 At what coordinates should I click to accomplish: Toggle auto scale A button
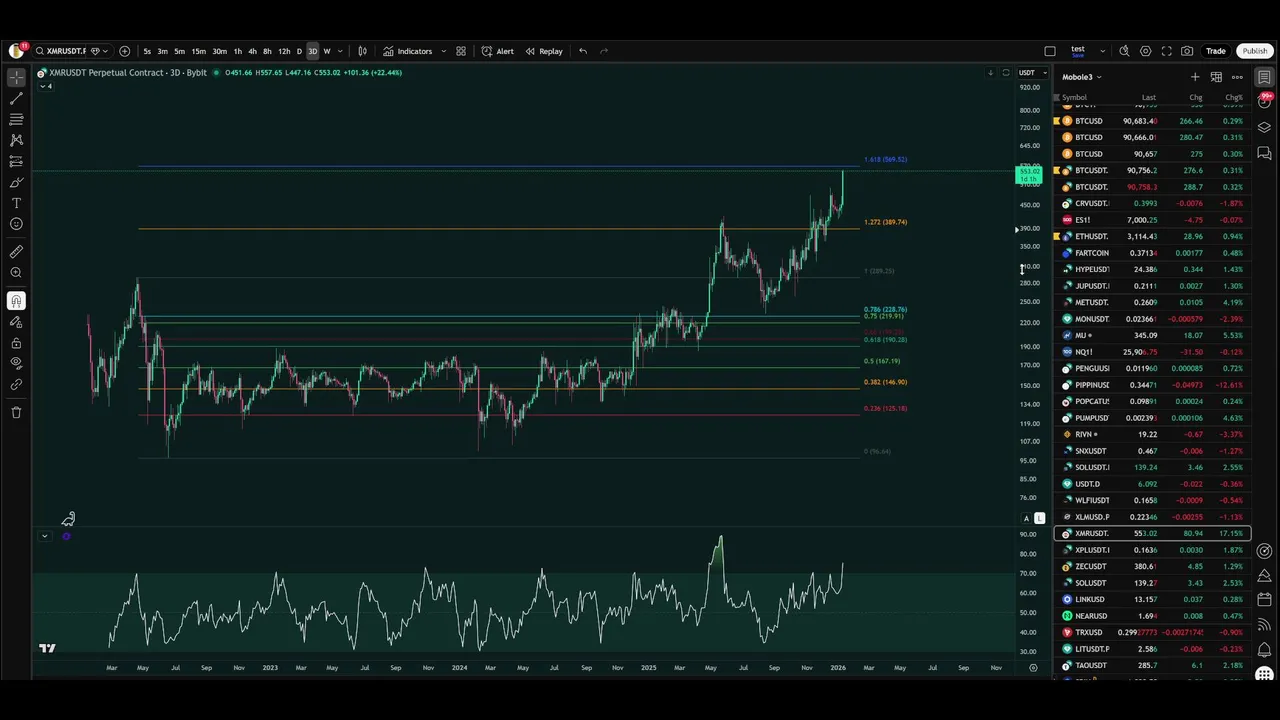tap(1026, 518)
